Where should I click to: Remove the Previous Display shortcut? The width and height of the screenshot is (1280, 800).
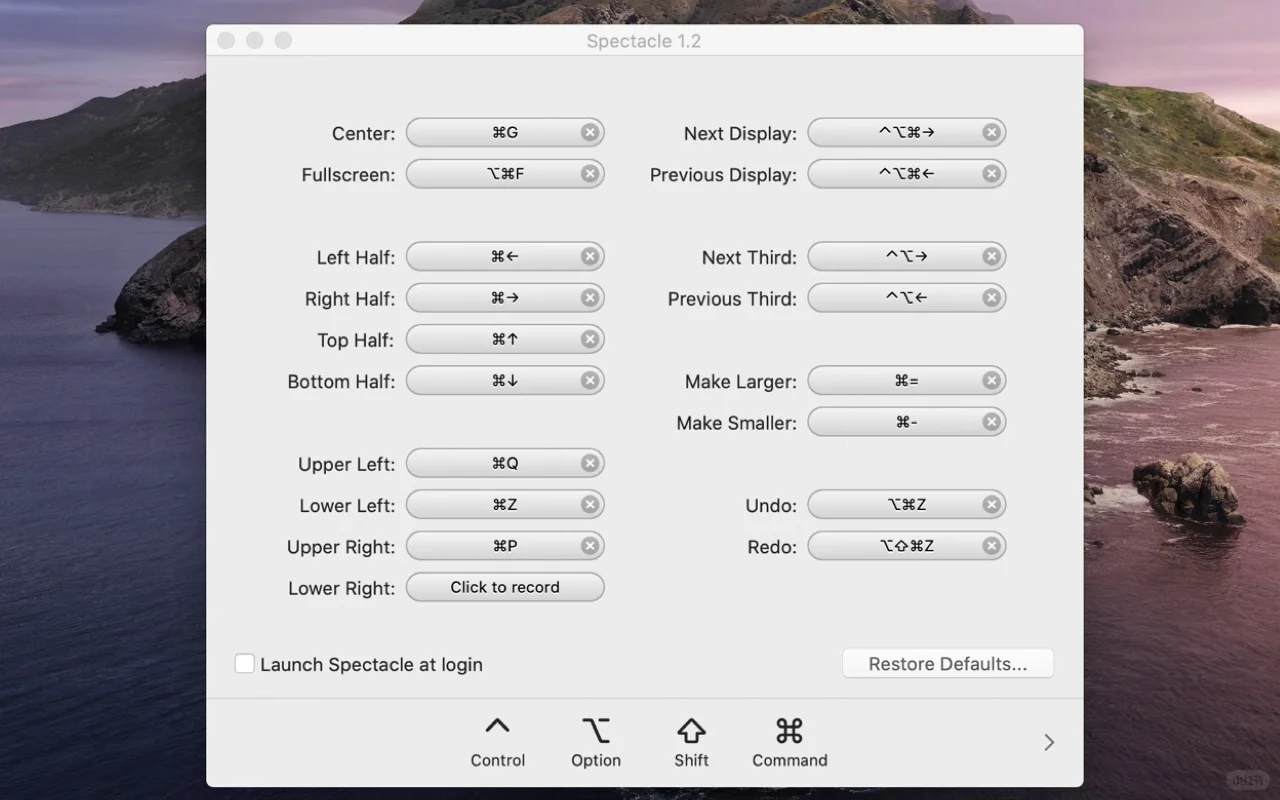[991, 173]
